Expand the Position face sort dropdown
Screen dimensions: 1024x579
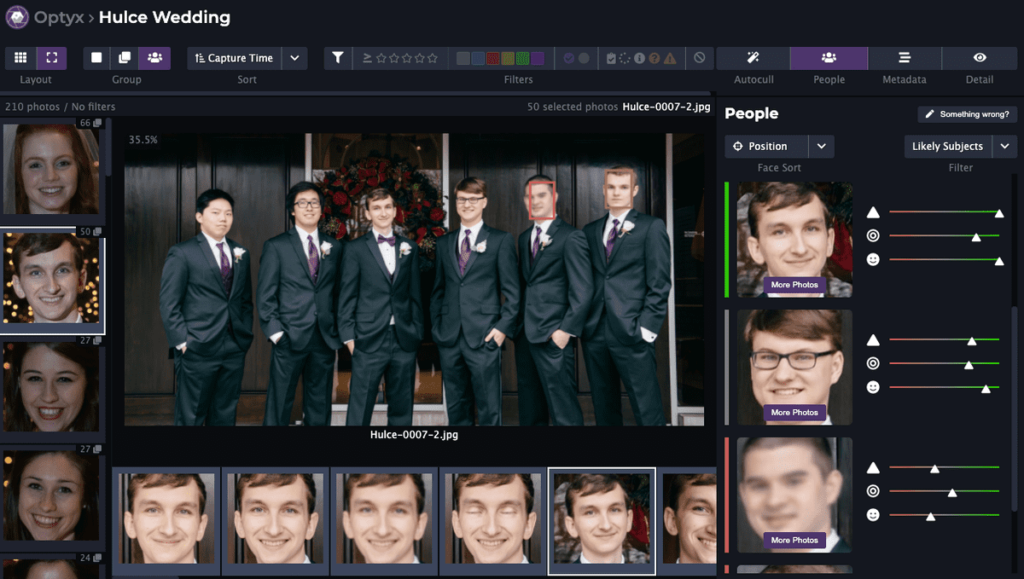821,146
